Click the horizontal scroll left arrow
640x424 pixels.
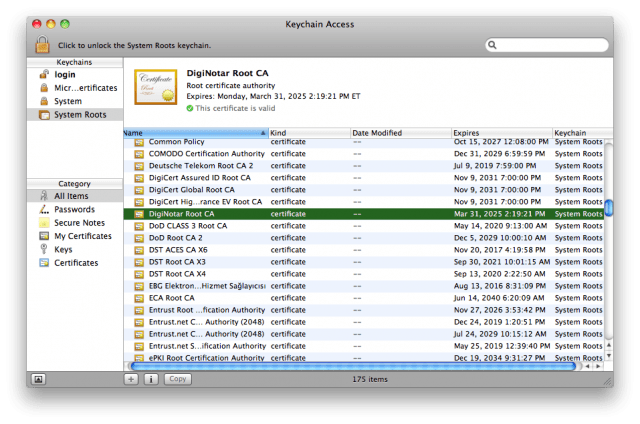coord(587,366)
